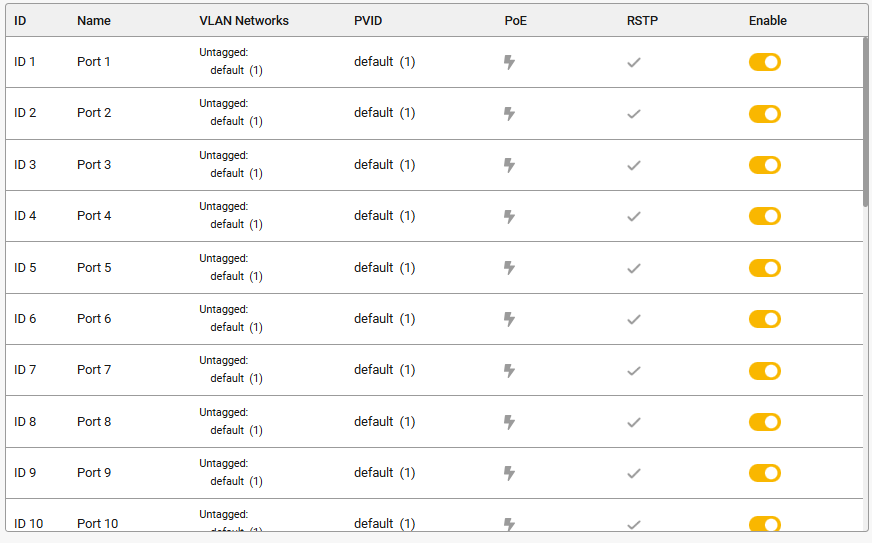Select the Port 2 name cell
The image size is (872, 551).
pos(94,113)
